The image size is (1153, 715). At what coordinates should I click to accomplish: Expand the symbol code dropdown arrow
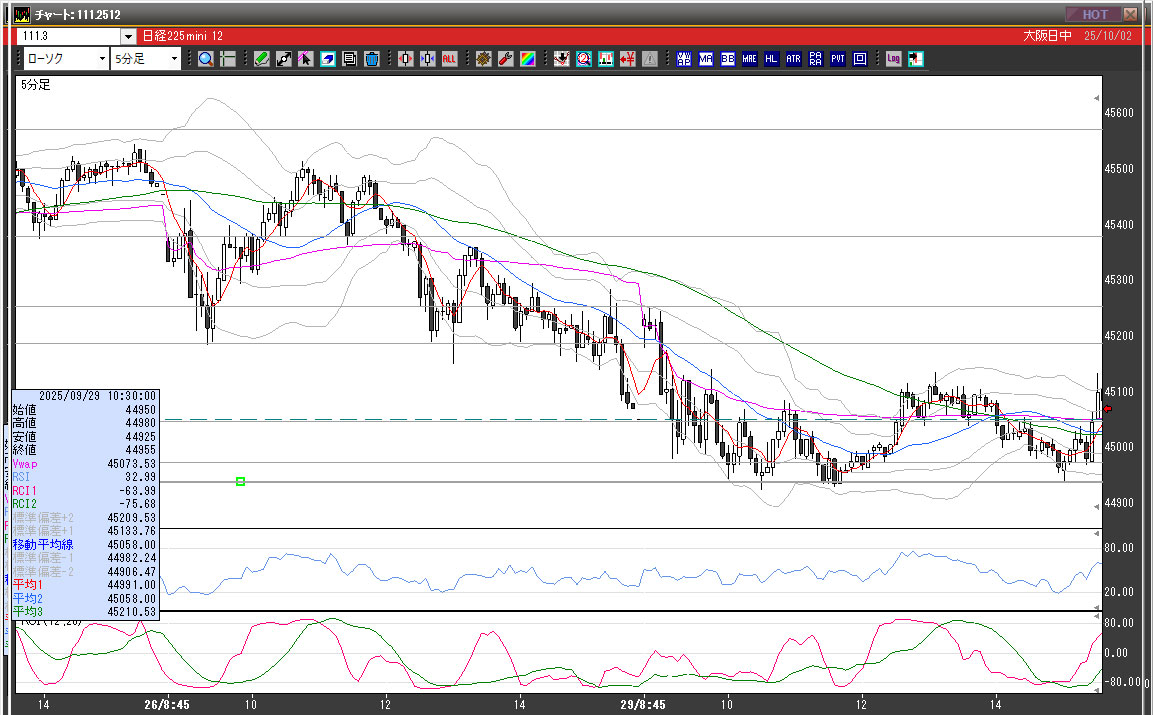click(x=128, y=36)
